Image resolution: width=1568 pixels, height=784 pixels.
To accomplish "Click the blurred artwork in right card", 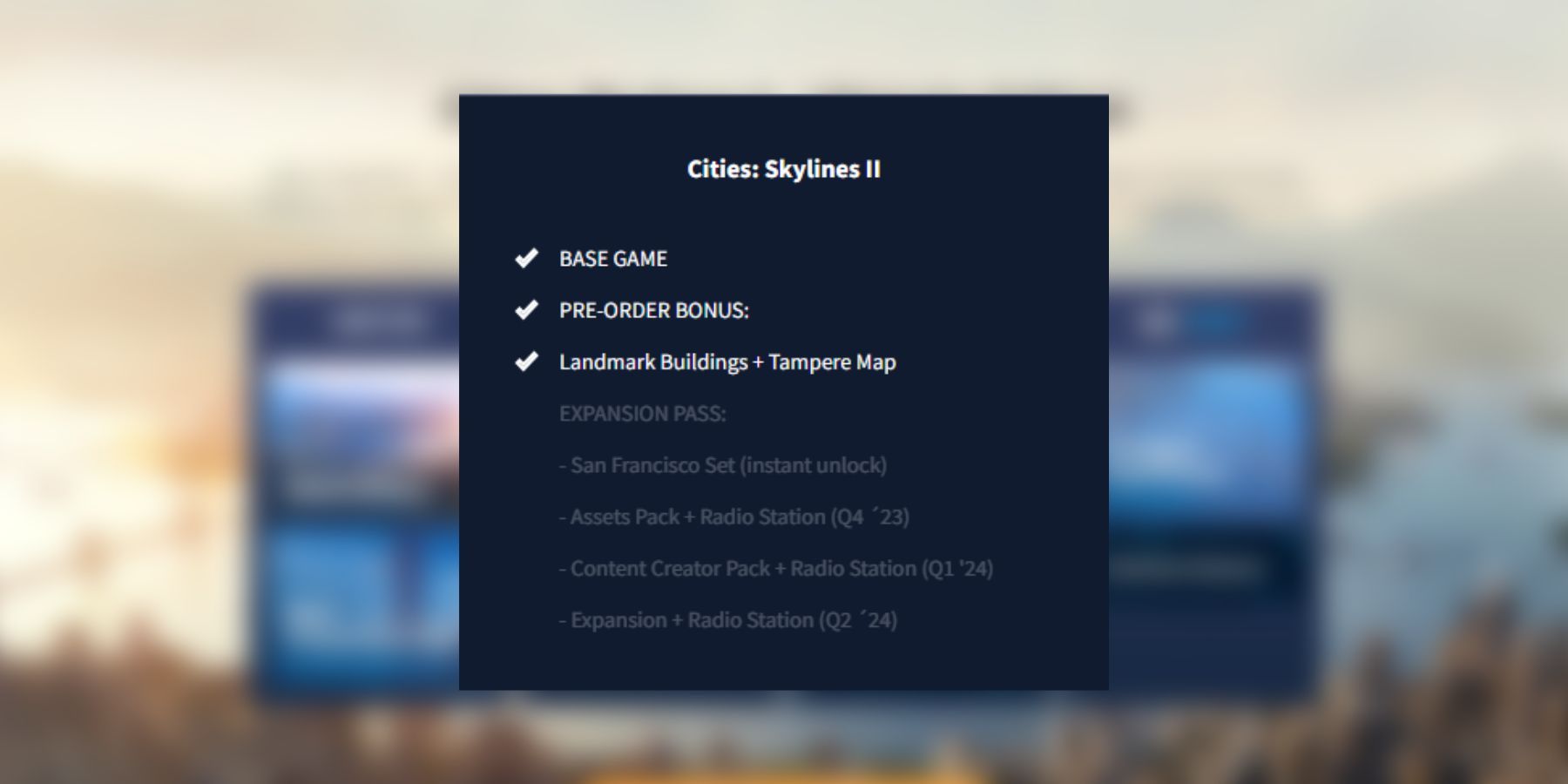I will tap(1206, 436).
